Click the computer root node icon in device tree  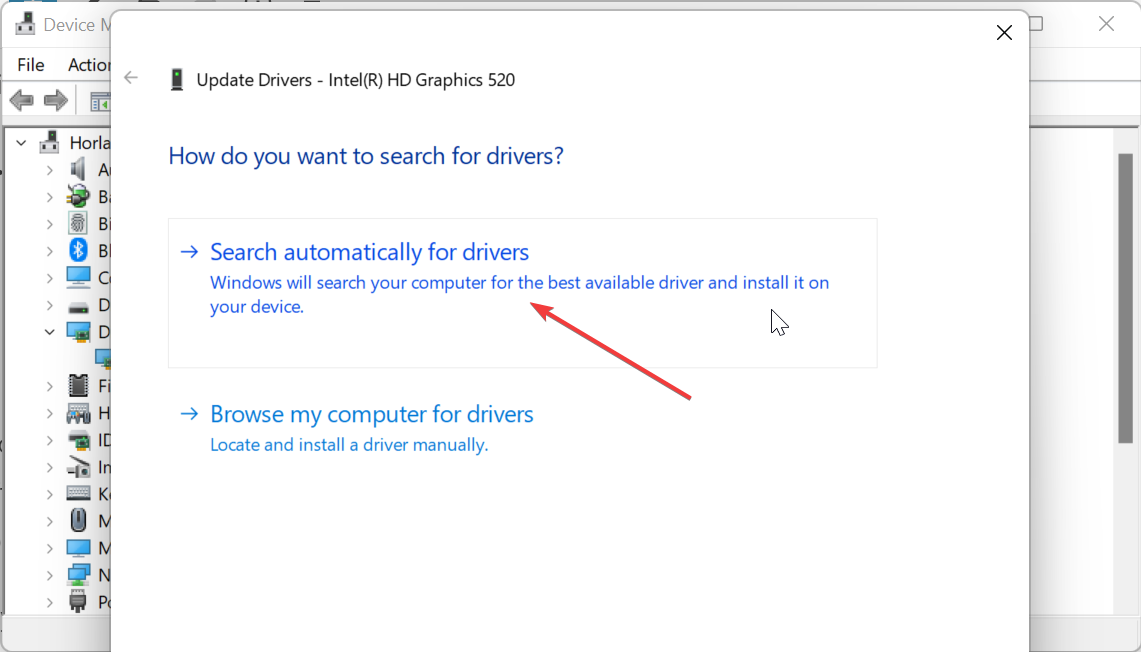point(49,142)
